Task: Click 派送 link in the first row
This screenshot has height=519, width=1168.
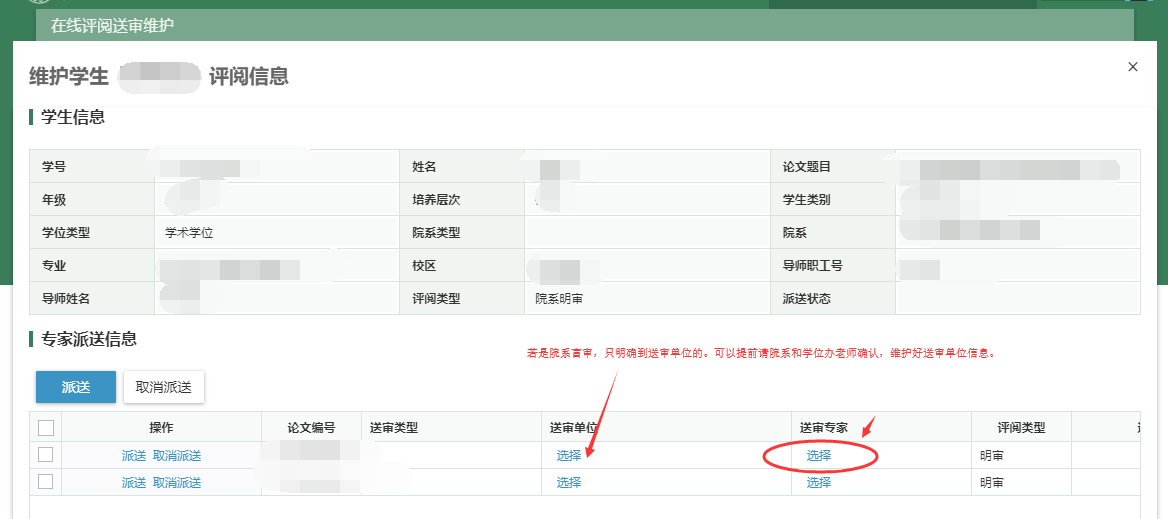Action: click(x=134, y=456)
